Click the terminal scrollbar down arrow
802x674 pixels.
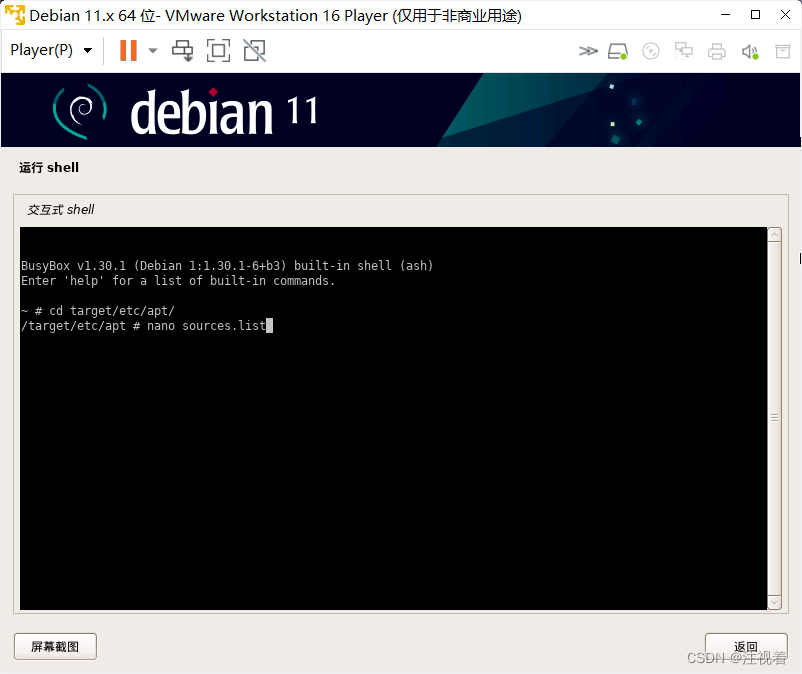coord(774,601)
